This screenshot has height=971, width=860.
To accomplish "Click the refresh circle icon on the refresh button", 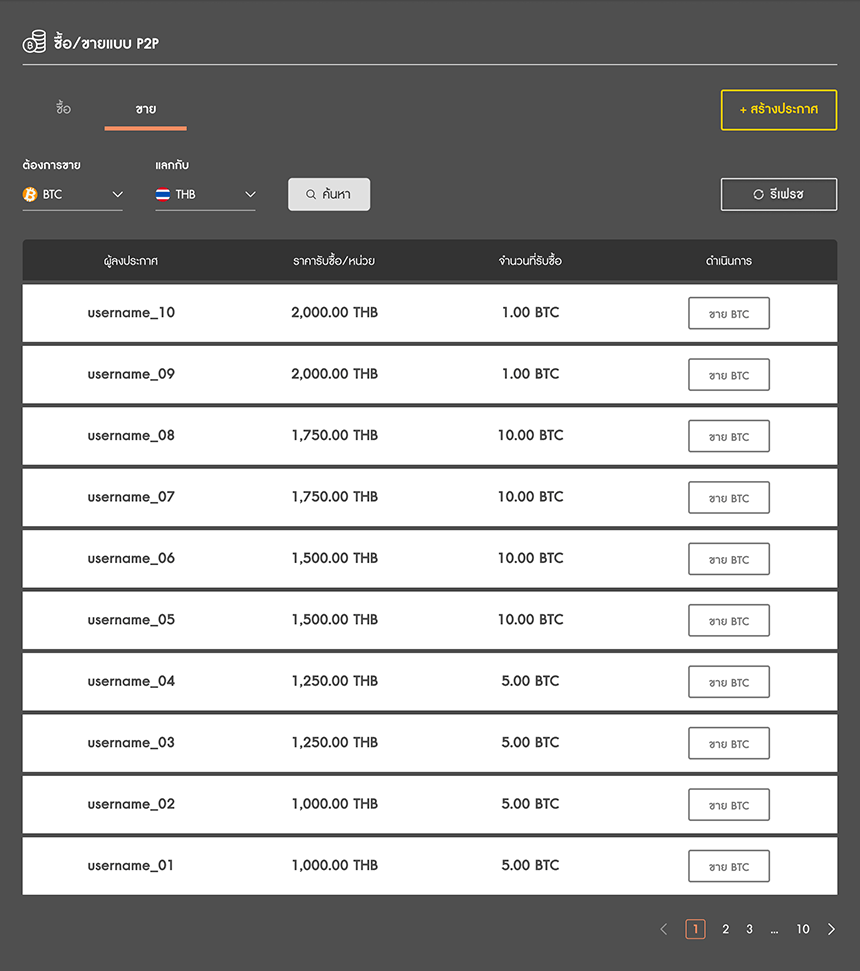I will [x=756, y=194].
